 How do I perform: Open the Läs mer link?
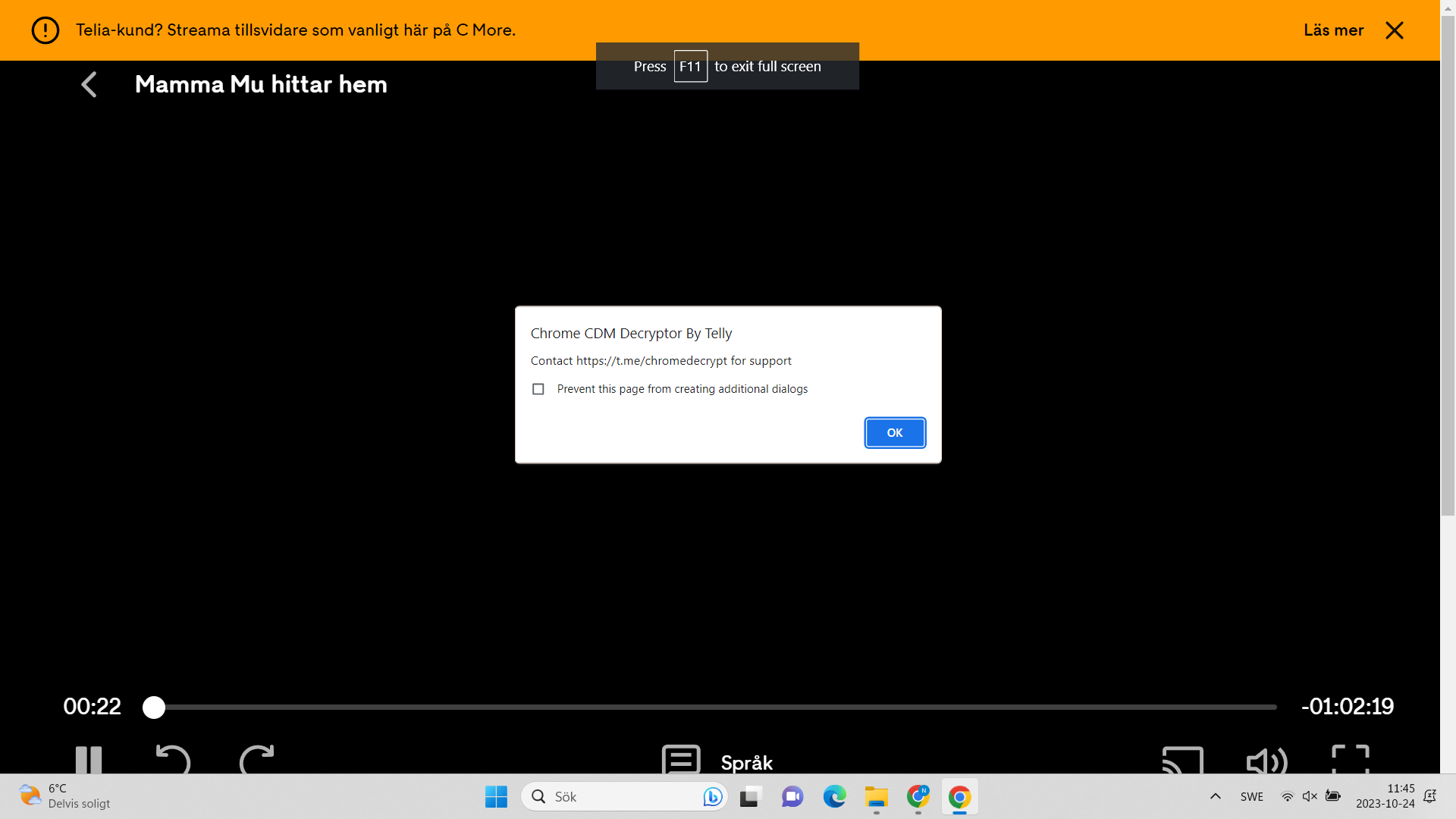pyautogui.click(x=1333, y=30)
